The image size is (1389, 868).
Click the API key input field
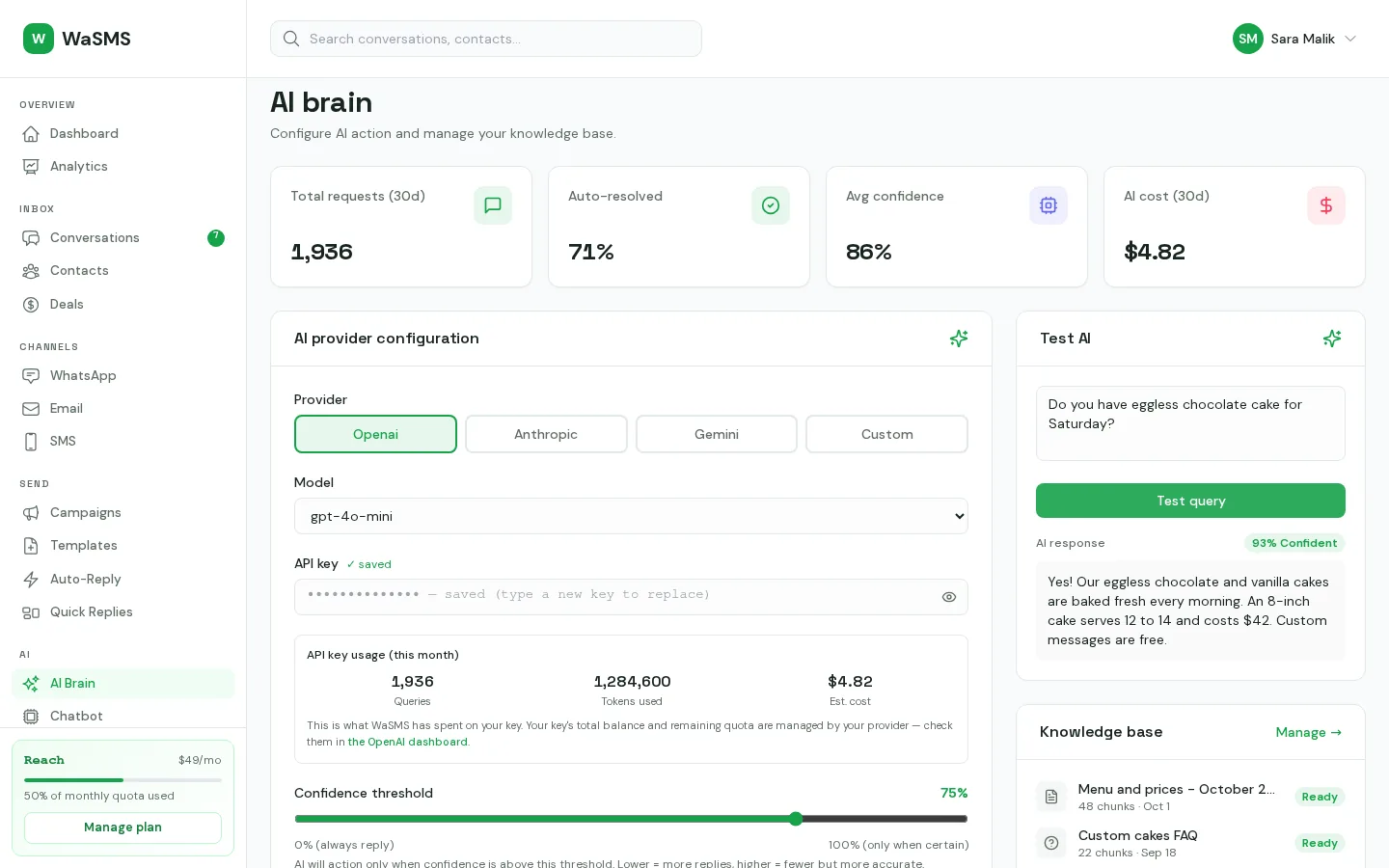pyautogui.click(x=631, y=597)
